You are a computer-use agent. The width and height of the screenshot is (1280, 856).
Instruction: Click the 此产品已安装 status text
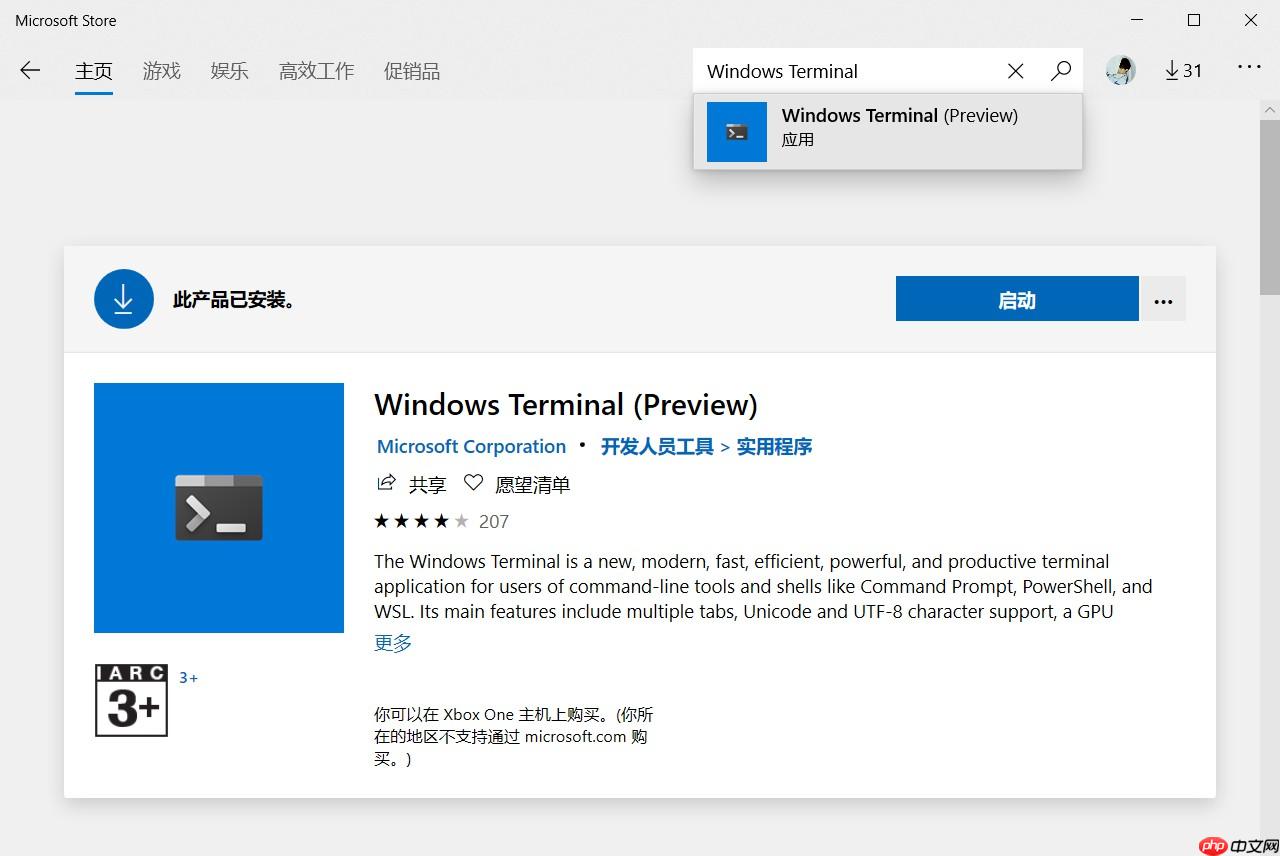[x=235, y=299]
